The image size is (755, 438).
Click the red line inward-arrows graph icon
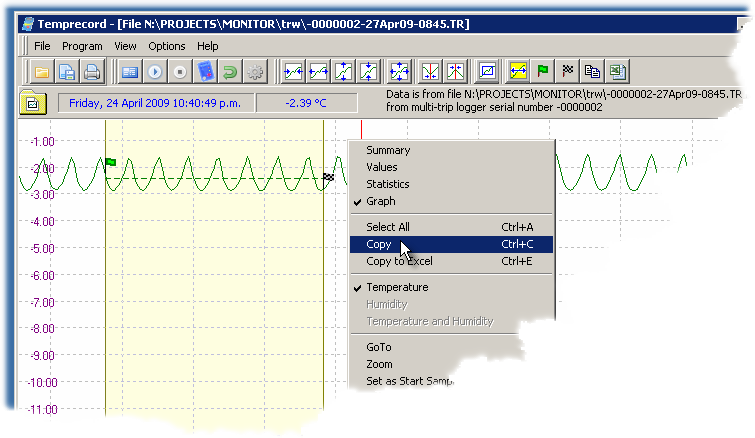(x=430, y=72)
